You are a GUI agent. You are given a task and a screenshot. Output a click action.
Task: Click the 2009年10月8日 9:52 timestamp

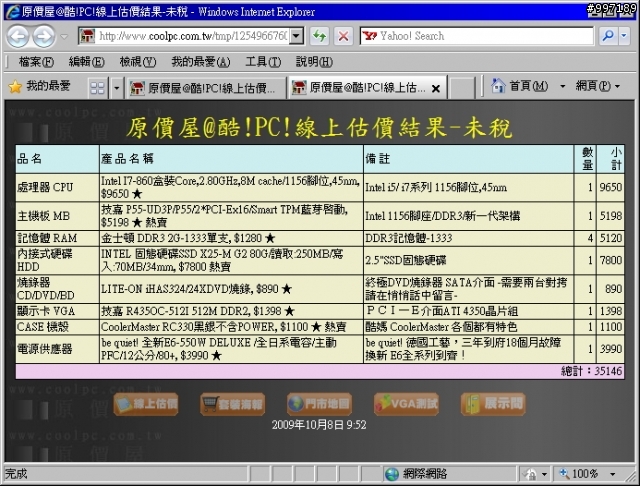pyautogui.click(x=319, y=425)
